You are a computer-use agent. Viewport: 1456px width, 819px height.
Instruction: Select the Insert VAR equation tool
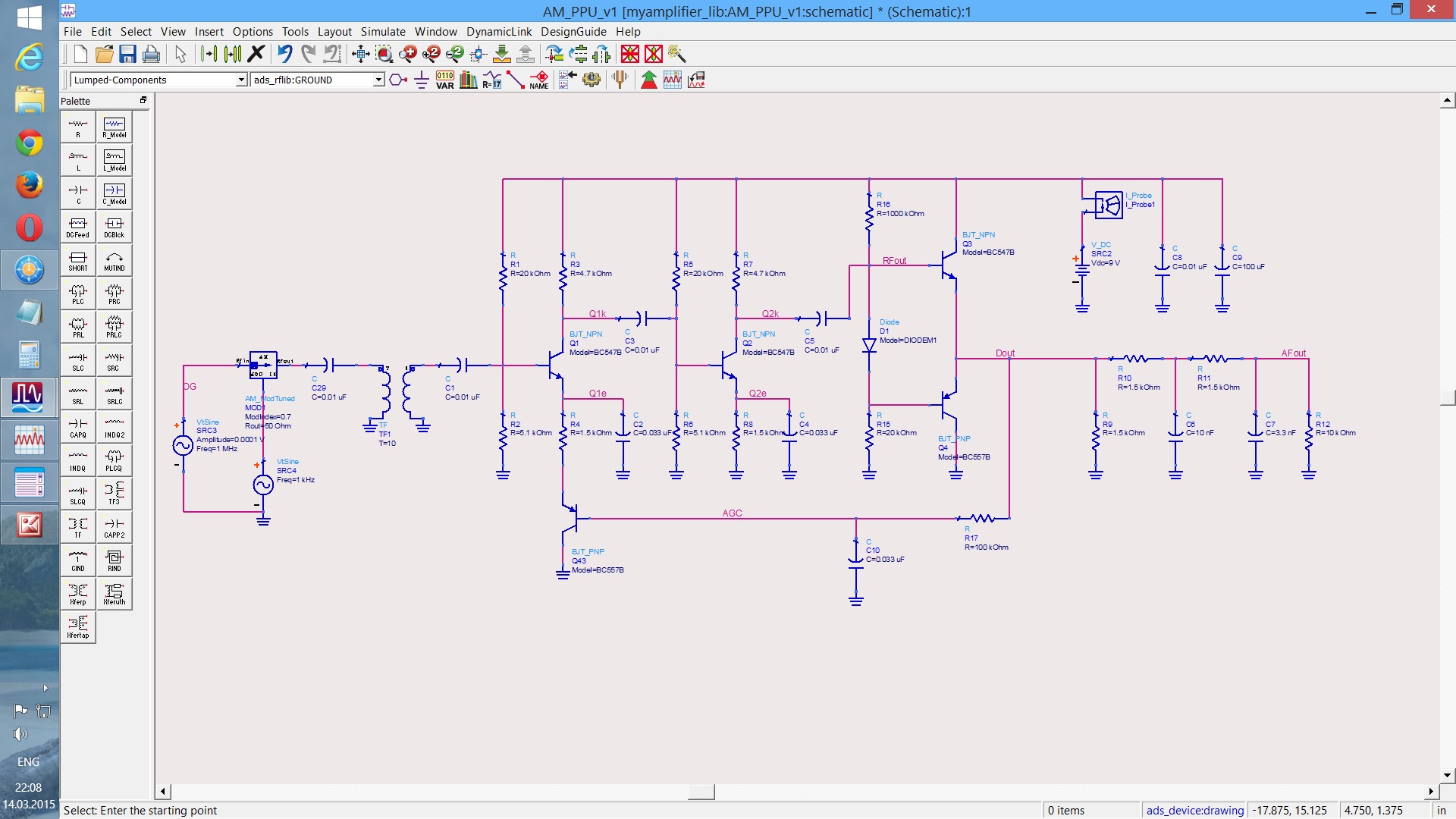[445, 80]
